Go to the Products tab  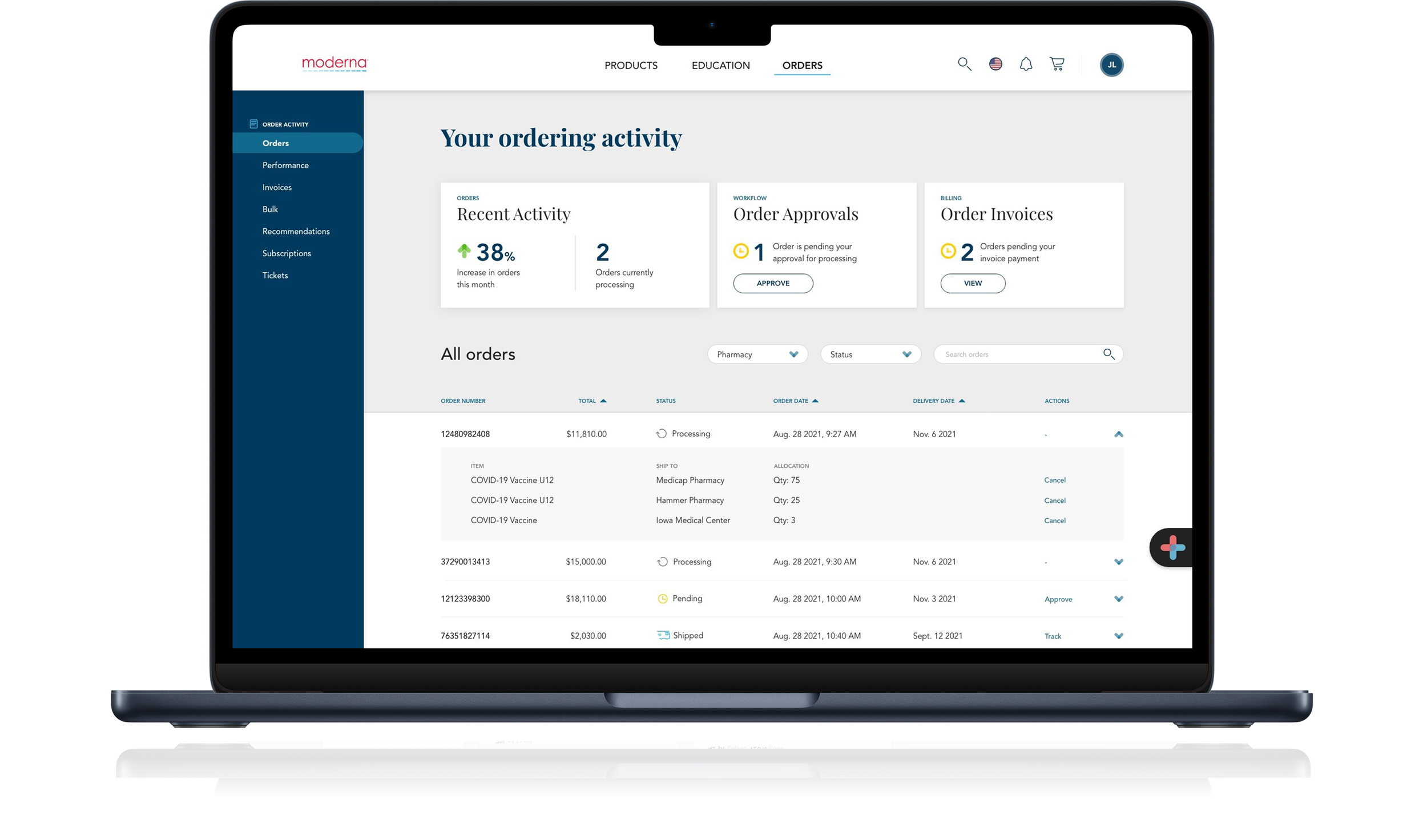pos(631,66)
